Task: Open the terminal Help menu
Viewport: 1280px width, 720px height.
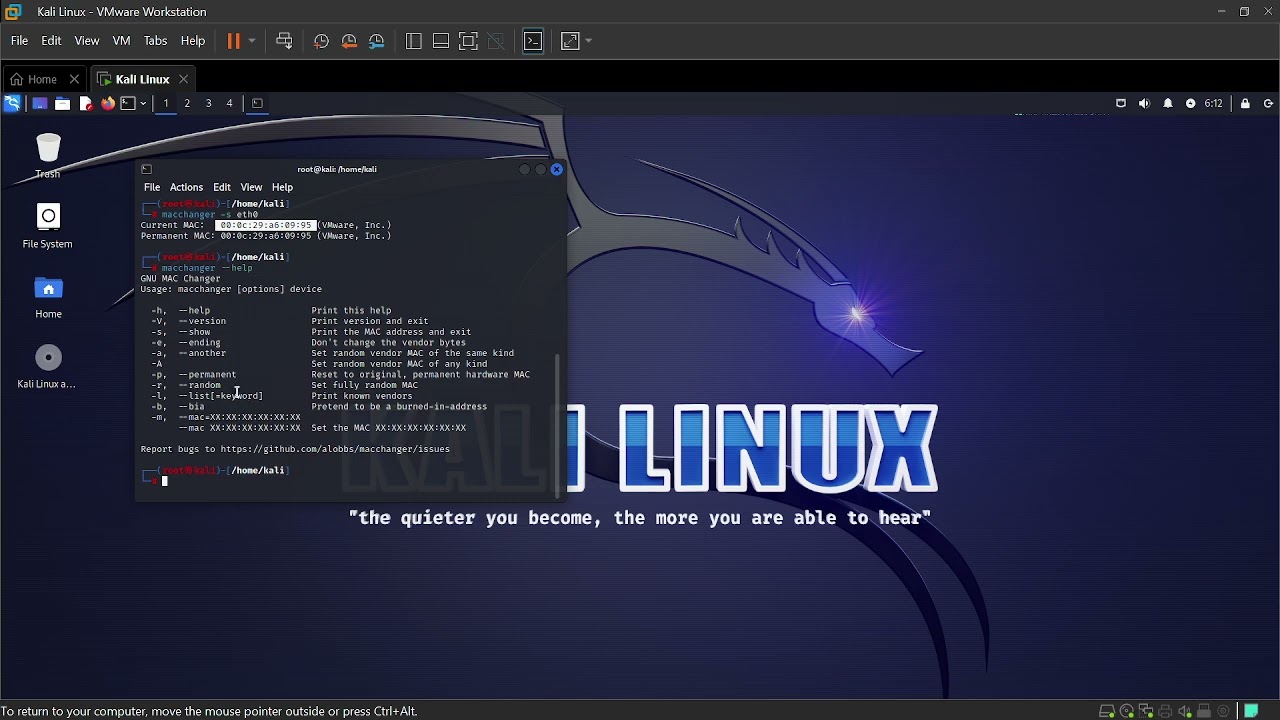Action: 282,187
